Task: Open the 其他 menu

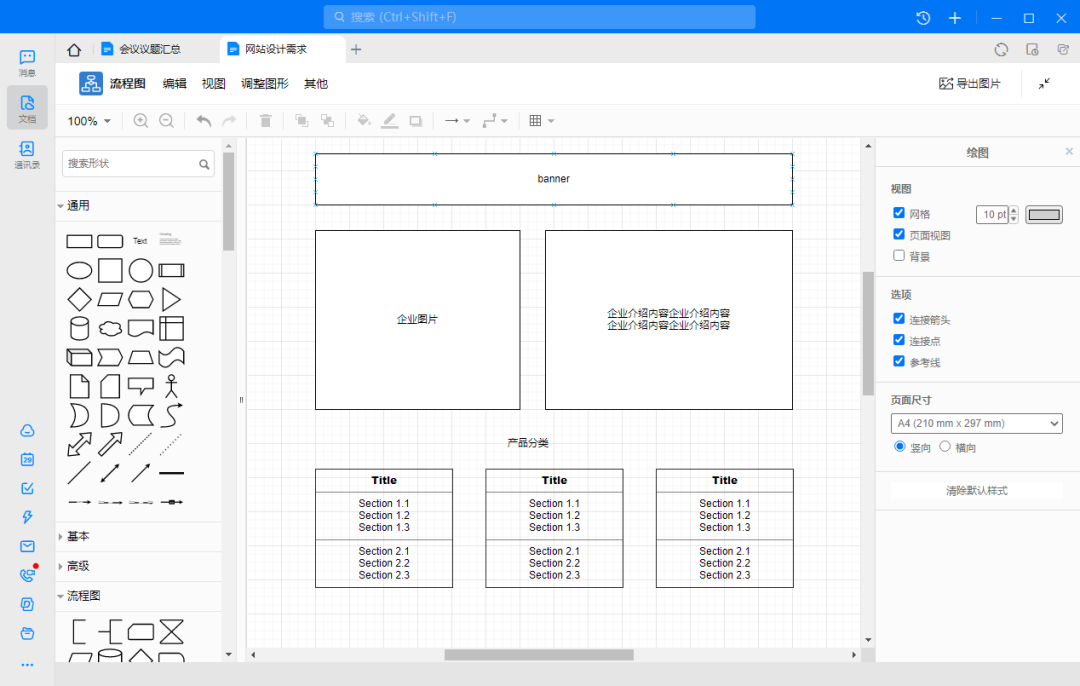Action: click(x=316, y=83)
